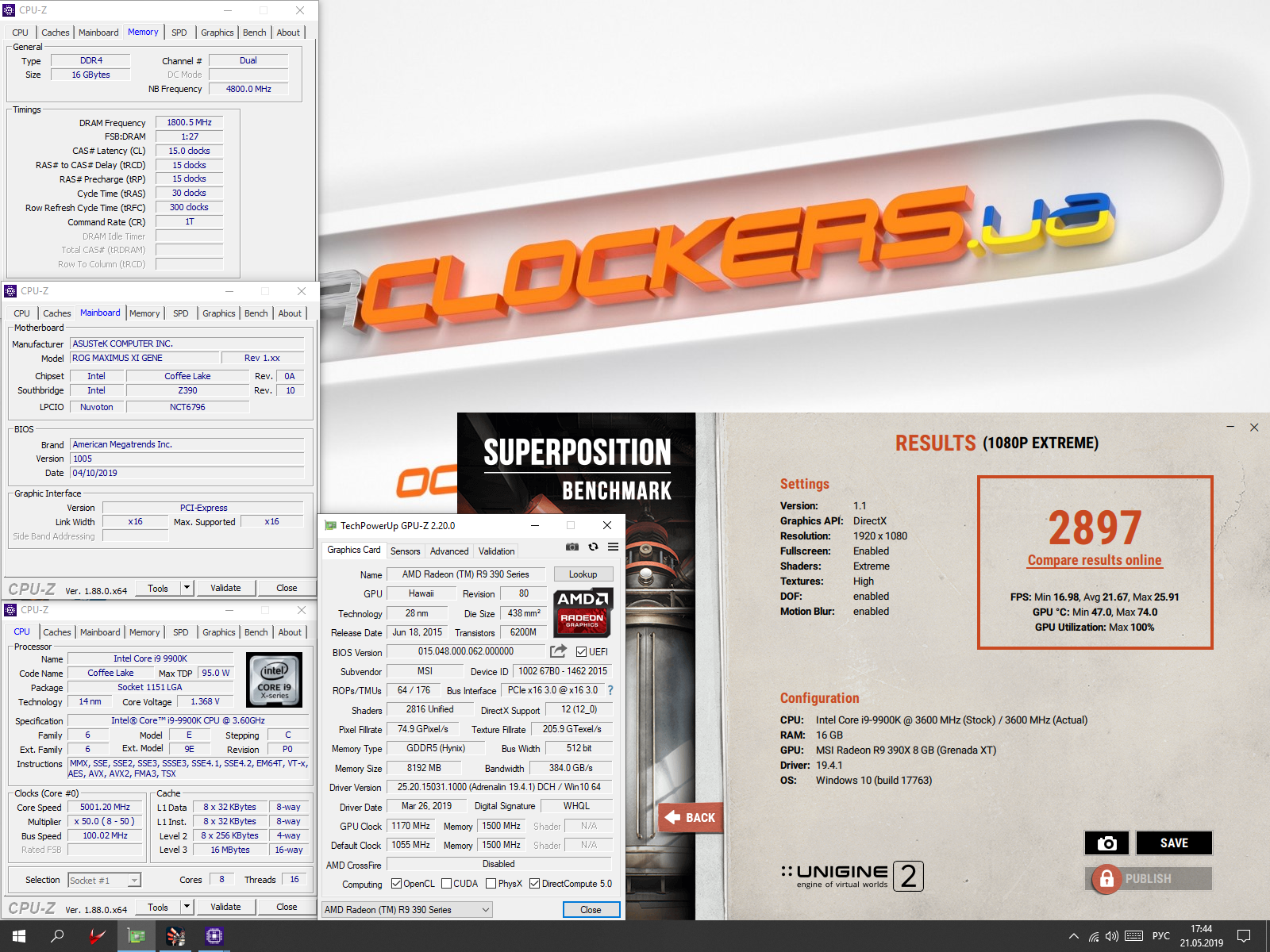This screenshot has width=1270, height=952.
Task: Click the GPU-Z BIOS Version field
Action: (x=466, y=651)
